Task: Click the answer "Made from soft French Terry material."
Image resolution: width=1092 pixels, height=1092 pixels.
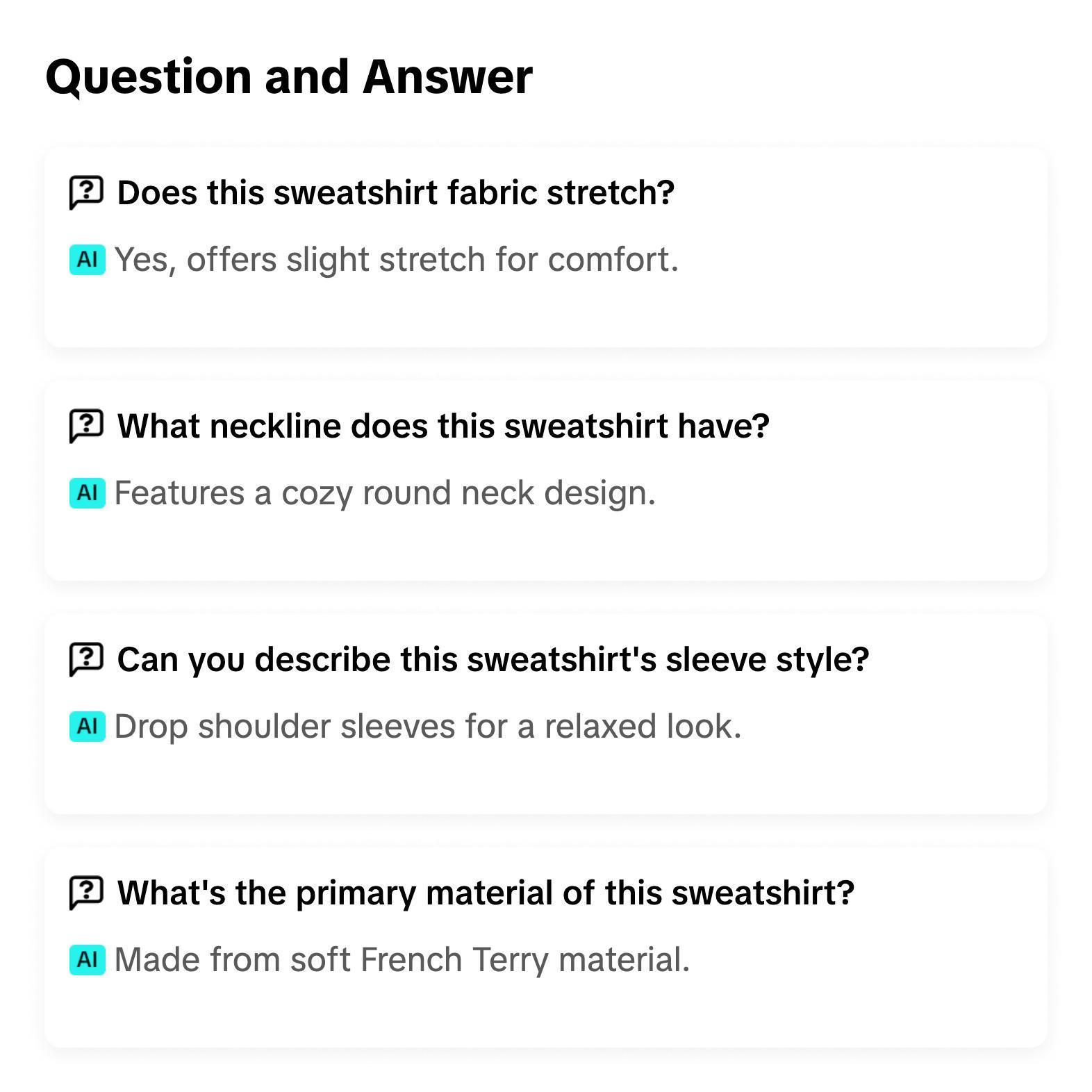Action: click(402, 960)
